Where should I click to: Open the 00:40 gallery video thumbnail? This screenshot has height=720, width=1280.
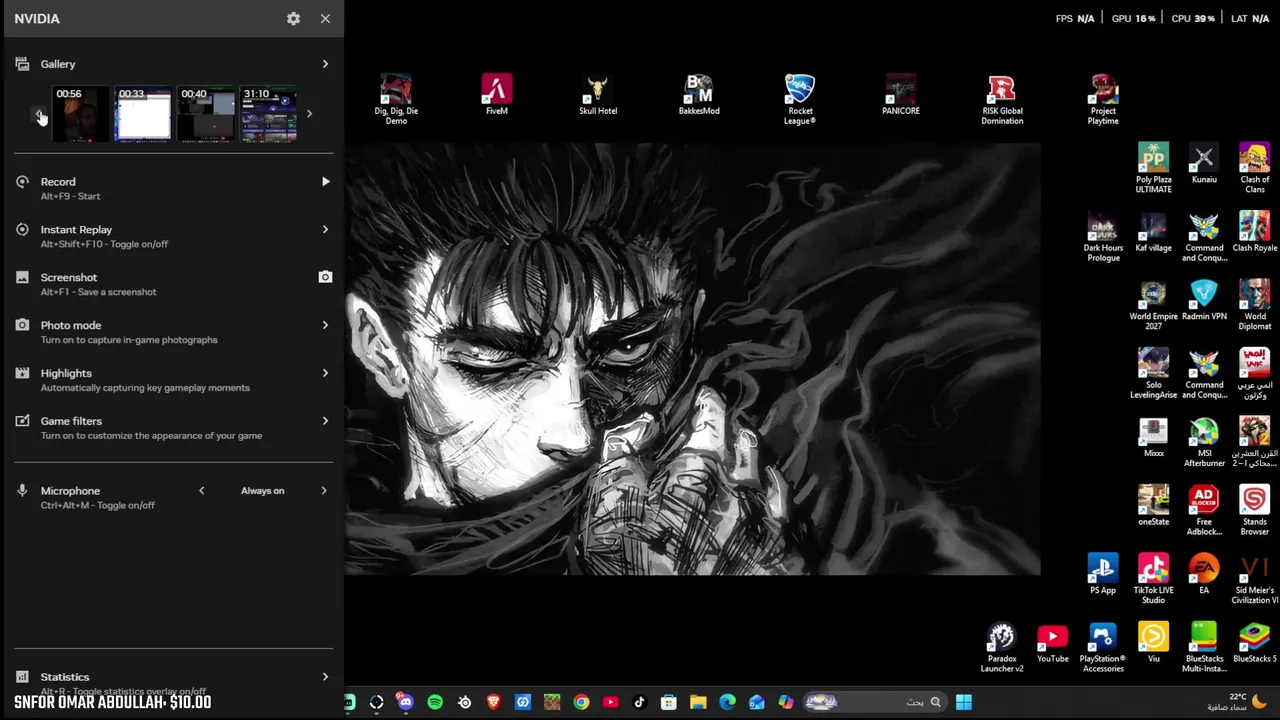click(206, 114)
